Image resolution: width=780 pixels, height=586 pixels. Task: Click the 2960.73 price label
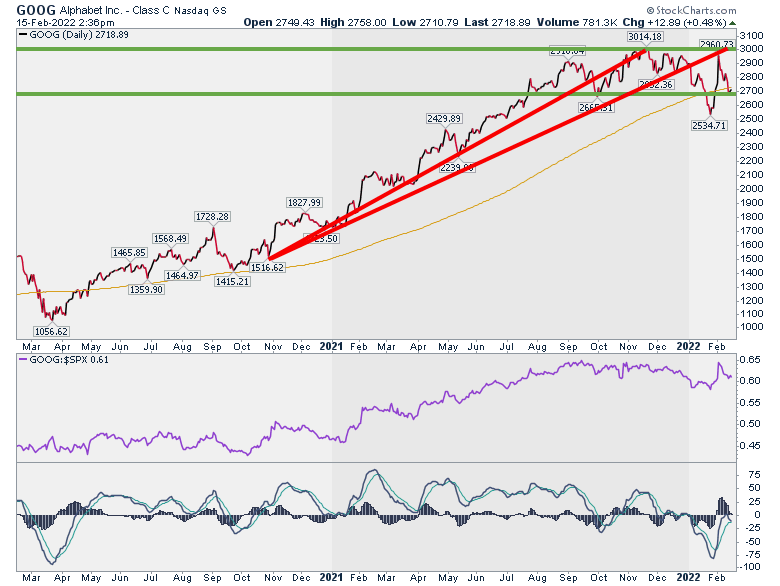716,44
